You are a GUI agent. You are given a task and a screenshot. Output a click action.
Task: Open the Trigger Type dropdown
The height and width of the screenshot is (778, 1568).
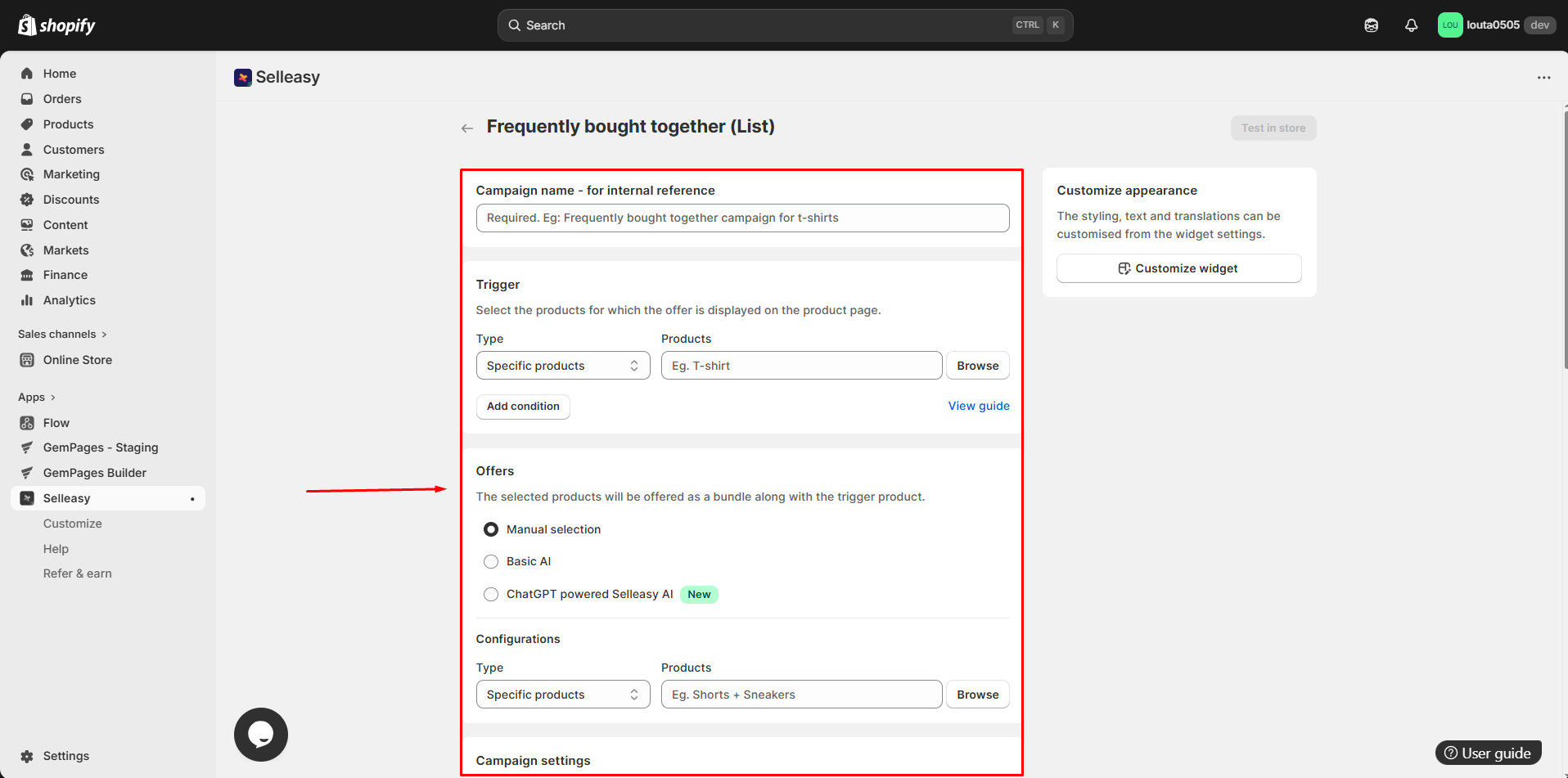[x=562, y=366]
